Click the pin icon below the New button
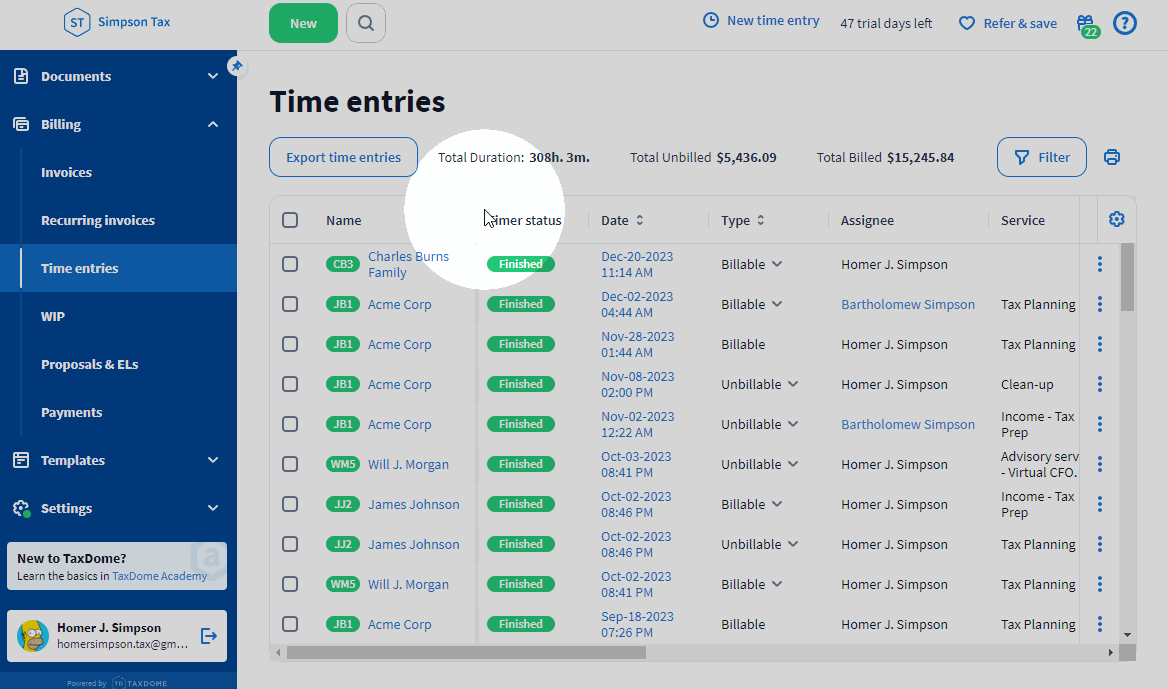Viewport: 1168px width, 689px height. point(237,65)
